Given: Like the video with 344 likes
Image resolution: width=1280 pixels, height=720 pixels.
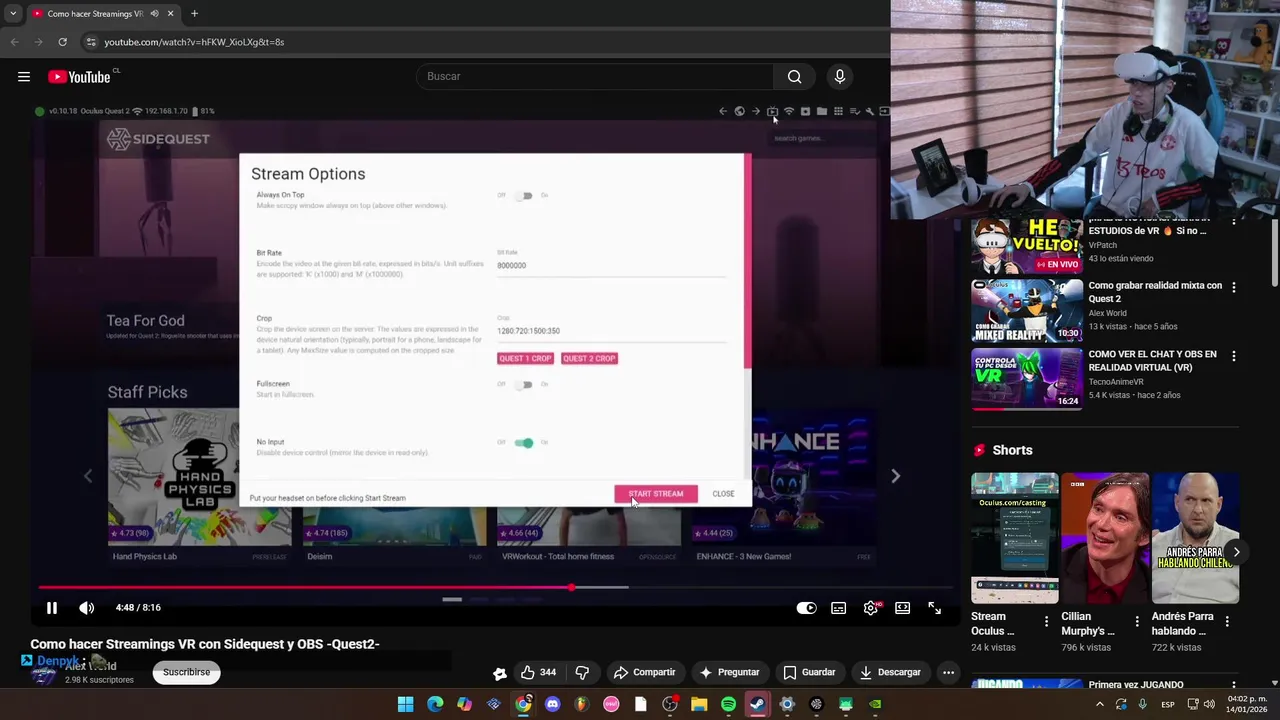Looking at the screenshot, I should (x=538, y=672).
